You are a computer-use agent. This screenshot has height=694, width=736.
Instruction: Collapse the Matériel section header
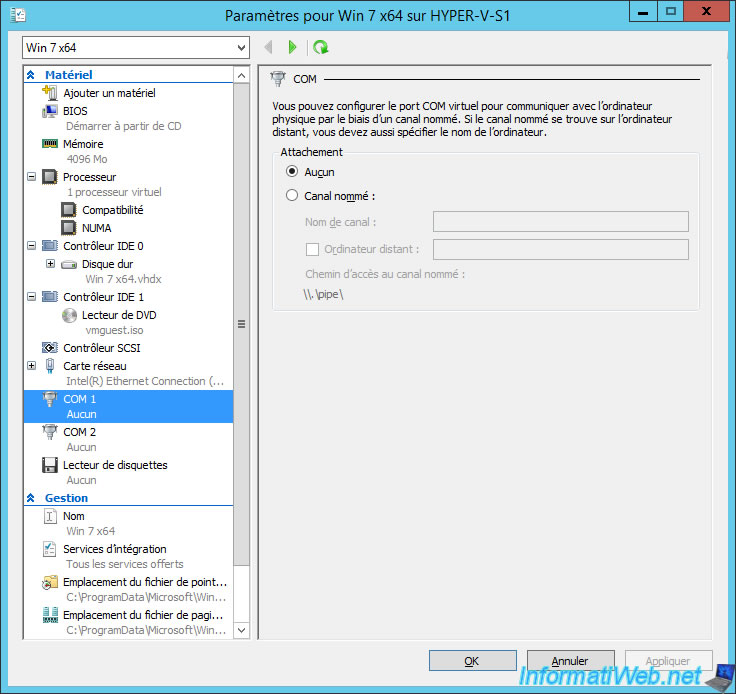tap(30, 75)
